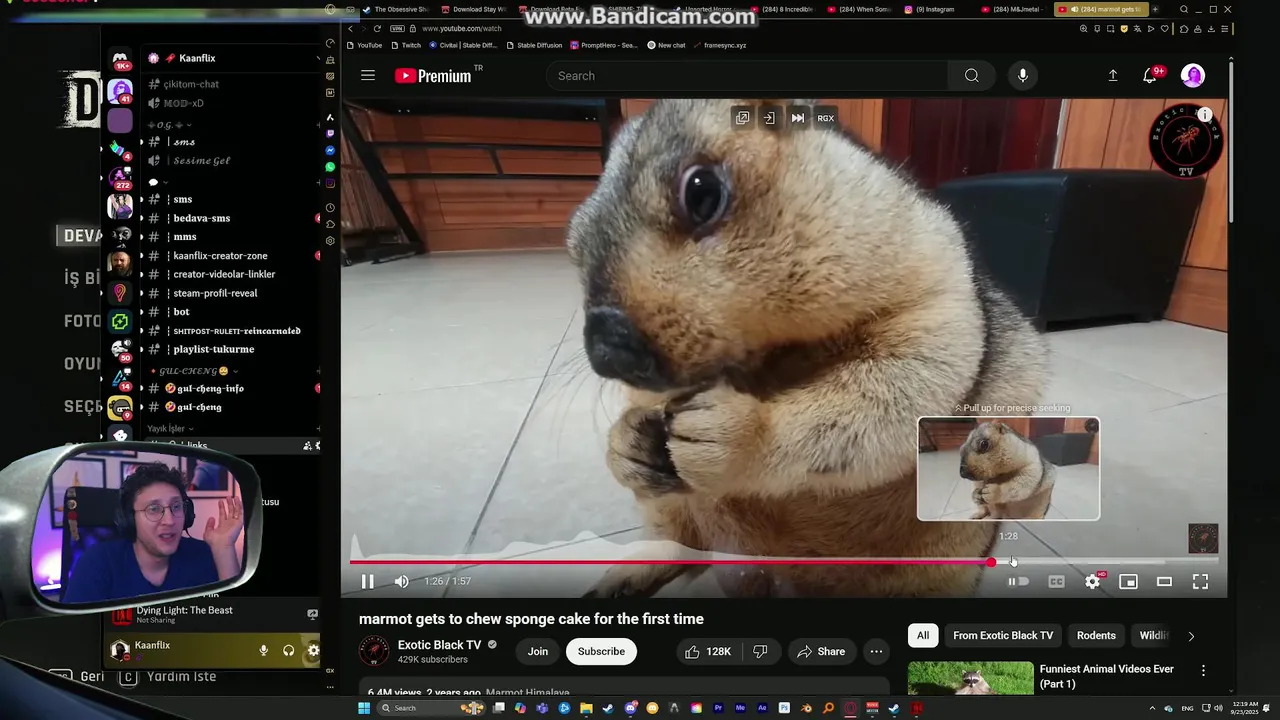Mute the video volume speaker icon
Viewport: 1280px width, 720px height.
point(401,581)
